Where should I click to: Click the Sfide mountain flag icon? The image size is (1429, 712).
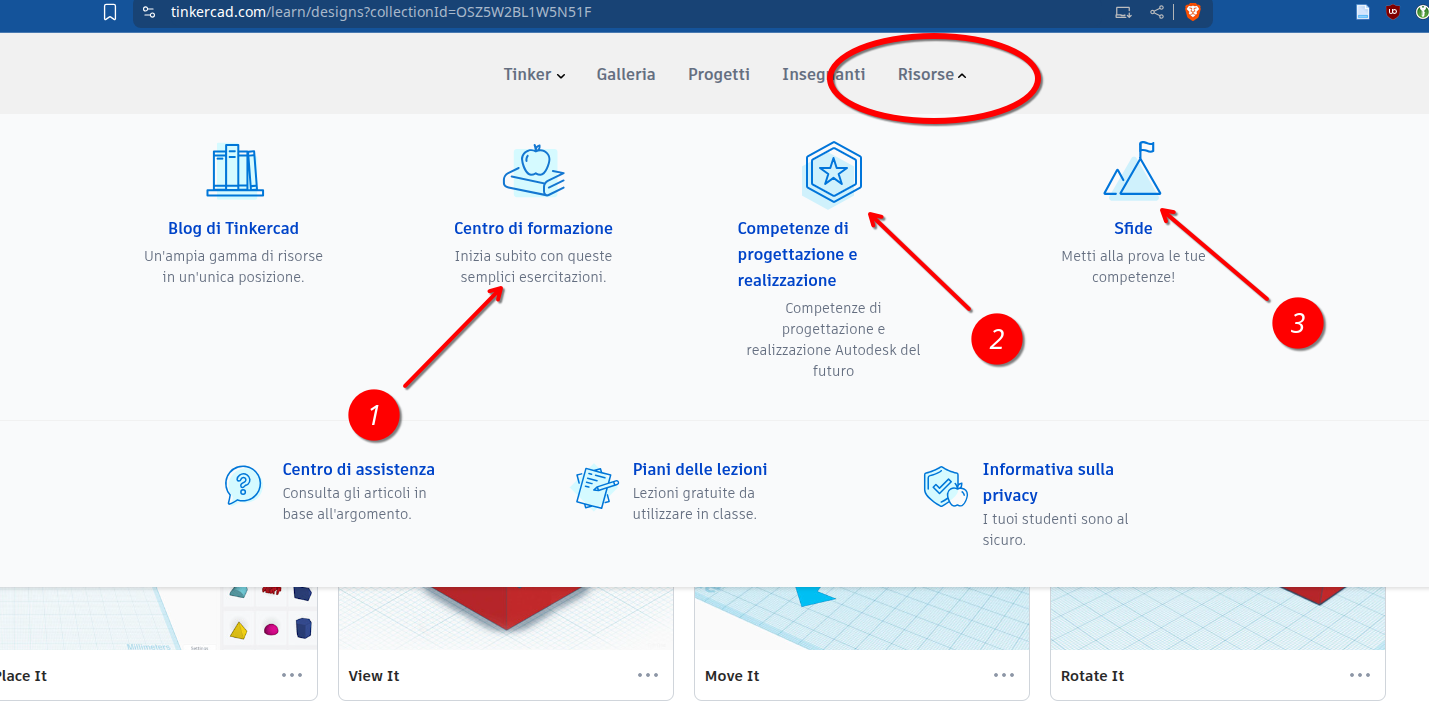[1132, 168]
